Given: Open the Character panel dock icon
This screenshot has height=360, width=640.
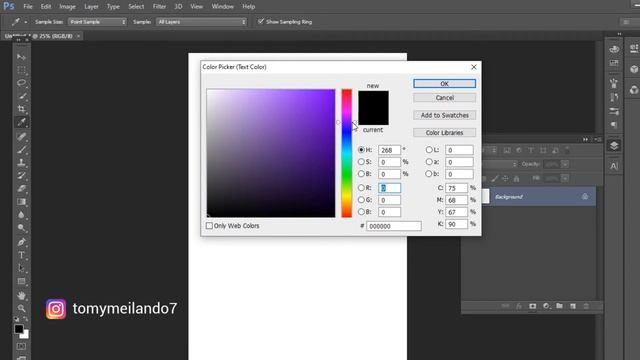Looking at the screenshot, I should (x=614, y=166).
